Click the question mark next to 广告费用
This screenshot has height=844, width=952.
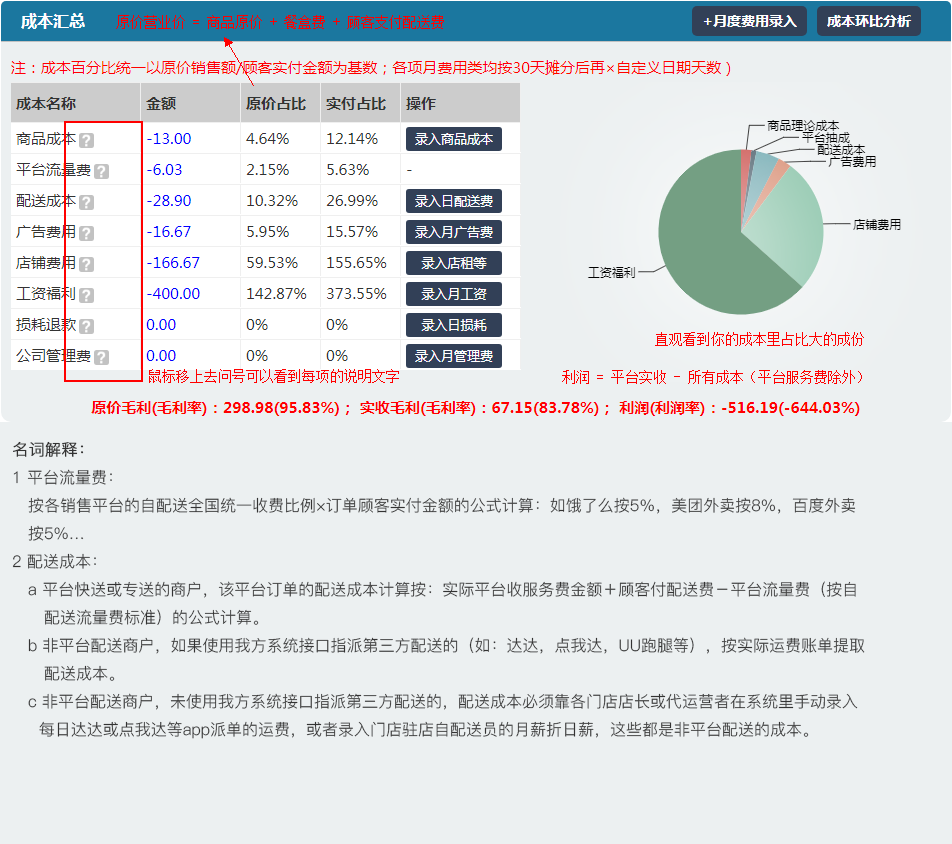point(87,233)
